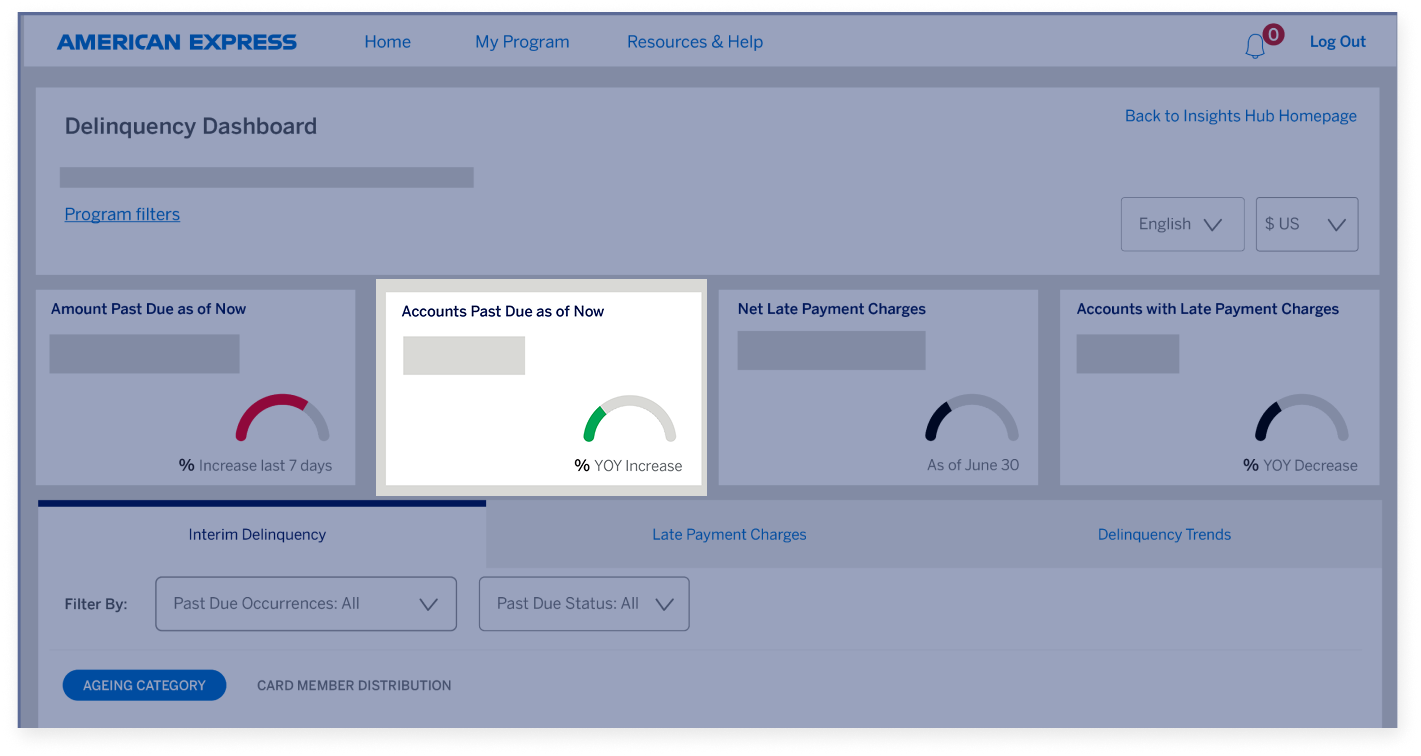This screenshot has width=1421, height=756.
Task: Open the Delinquency Trends tab
Action: click(x=1164, y=534)
